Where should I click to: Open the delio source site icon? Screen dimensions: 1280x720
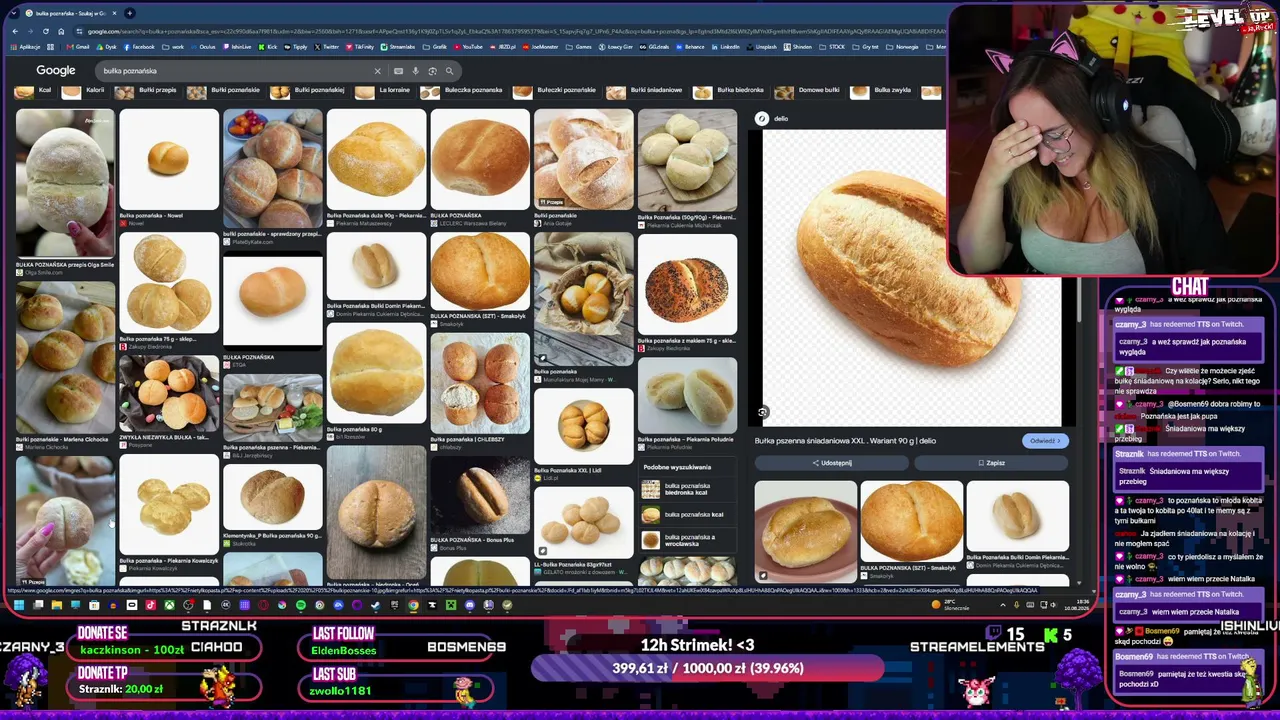coord(762,119)
